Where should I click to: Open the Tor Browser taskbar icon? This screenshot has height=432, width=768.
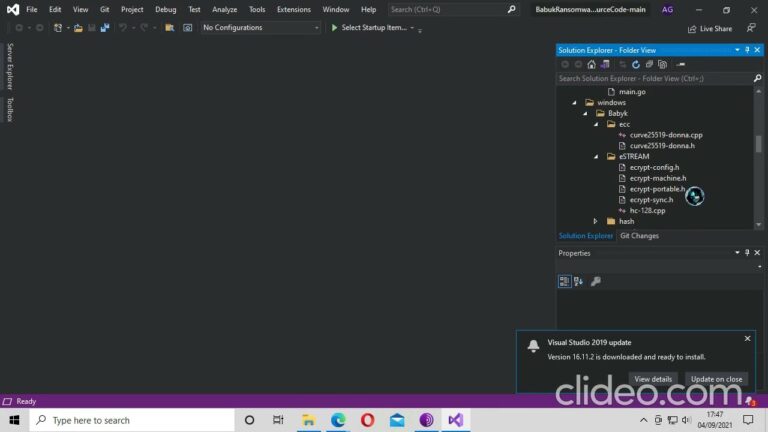tap(426, 420)
